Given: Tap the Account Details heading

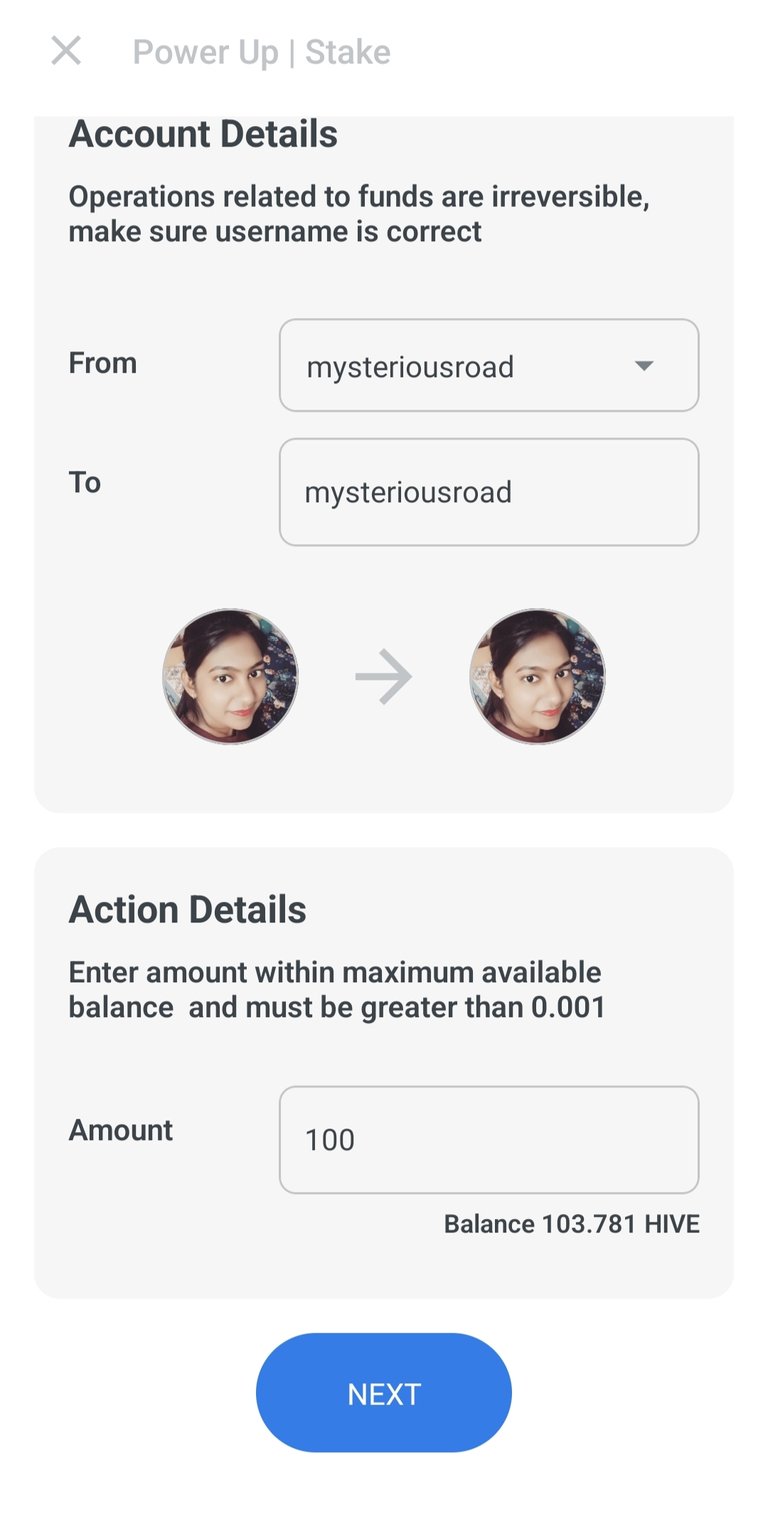Looking at the screenshot, I should coord(203,134).
